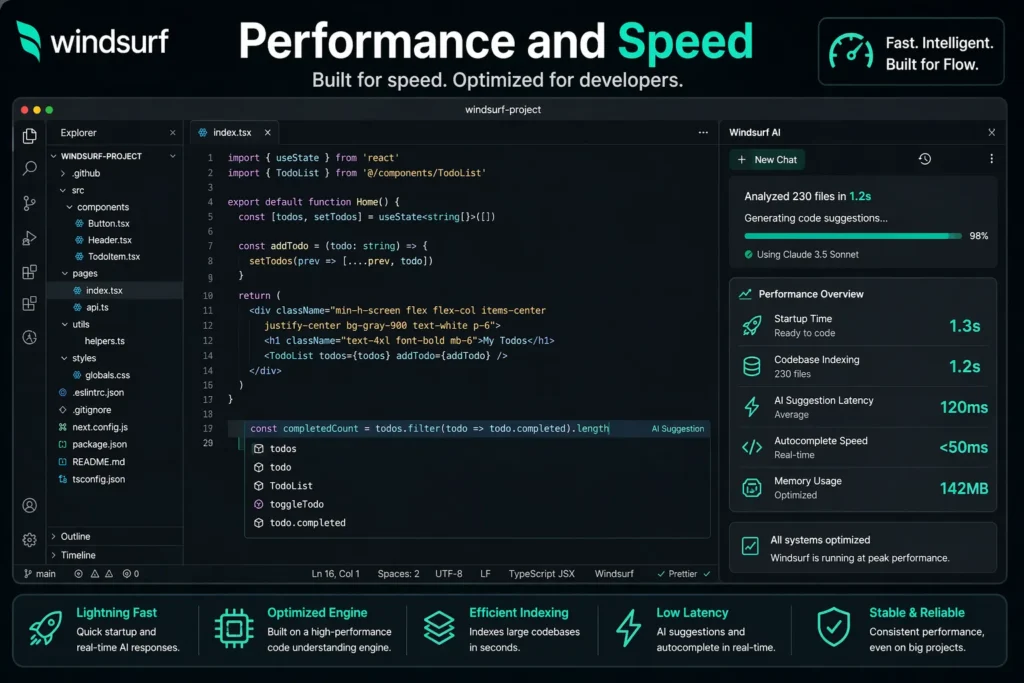Close the index.tsx tab

click(268, 133)
